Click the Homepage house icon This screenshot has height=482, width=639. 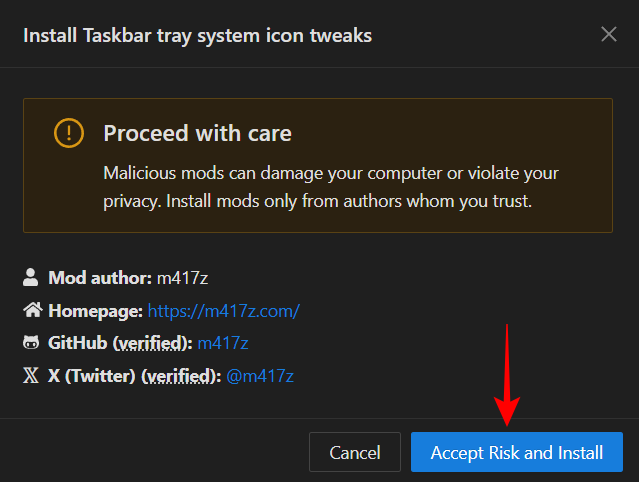point(30,310)
